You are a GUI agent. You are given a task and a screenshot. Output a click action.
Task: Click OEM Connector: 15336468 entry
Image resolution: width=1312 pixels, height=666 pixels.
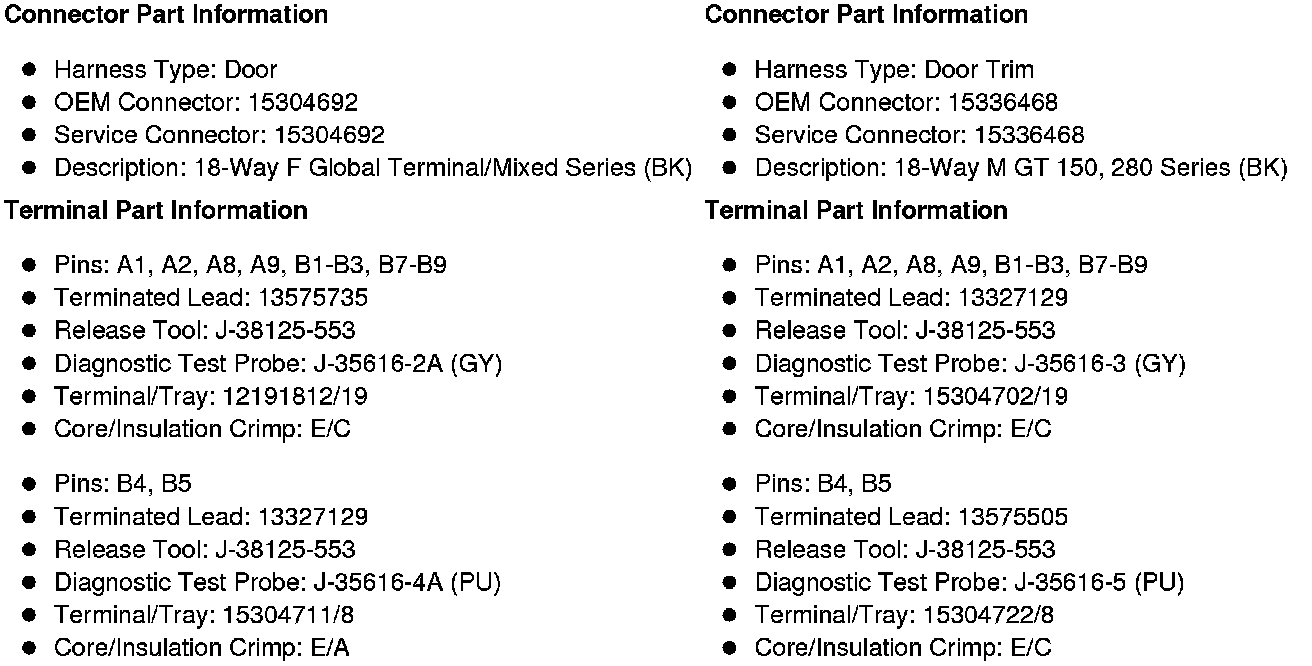pos(905,103)
